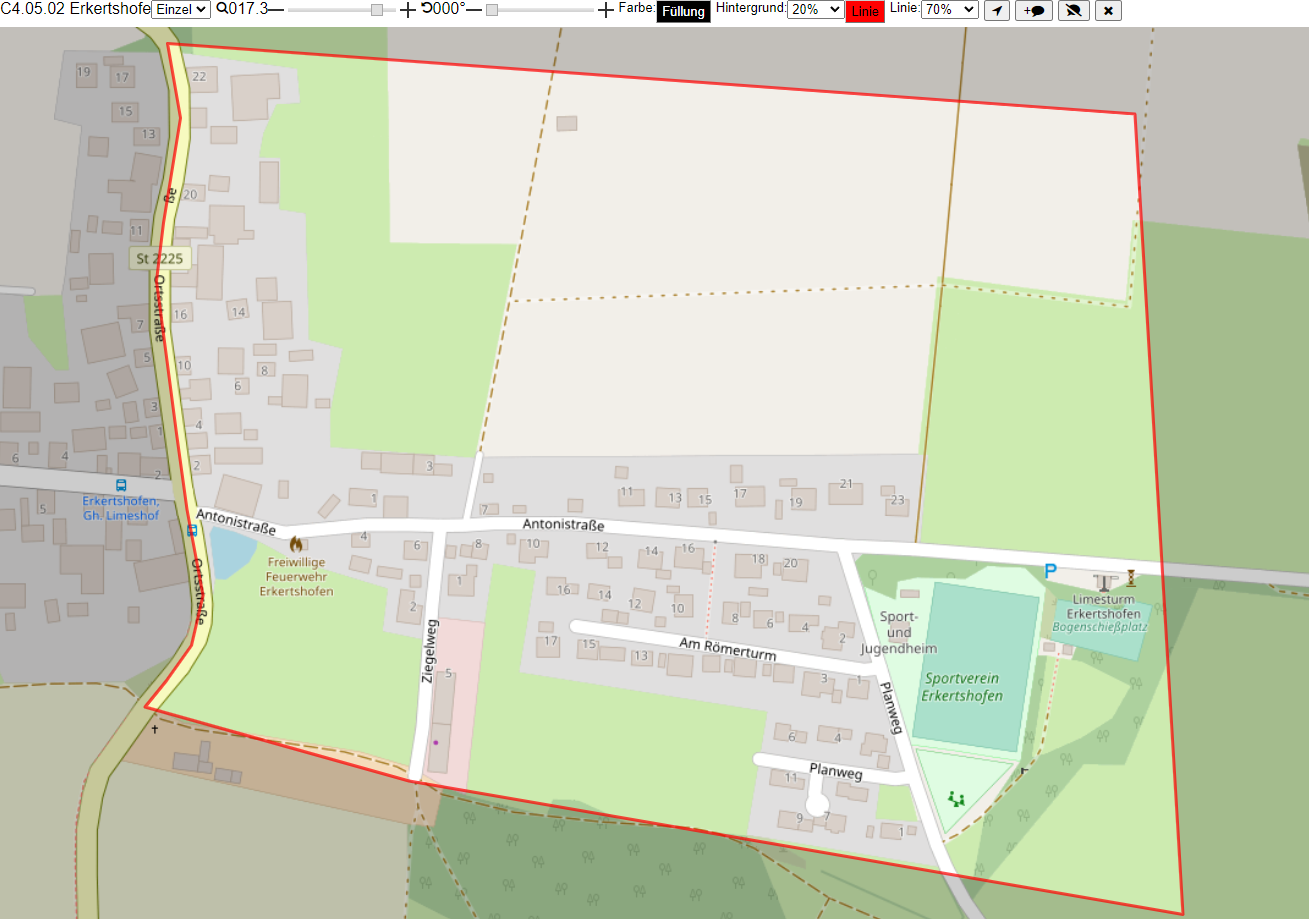Click the St 2225 road label
Viewport: 1309px width, 919px height.
pyautogui.click(x=160, y=259)
